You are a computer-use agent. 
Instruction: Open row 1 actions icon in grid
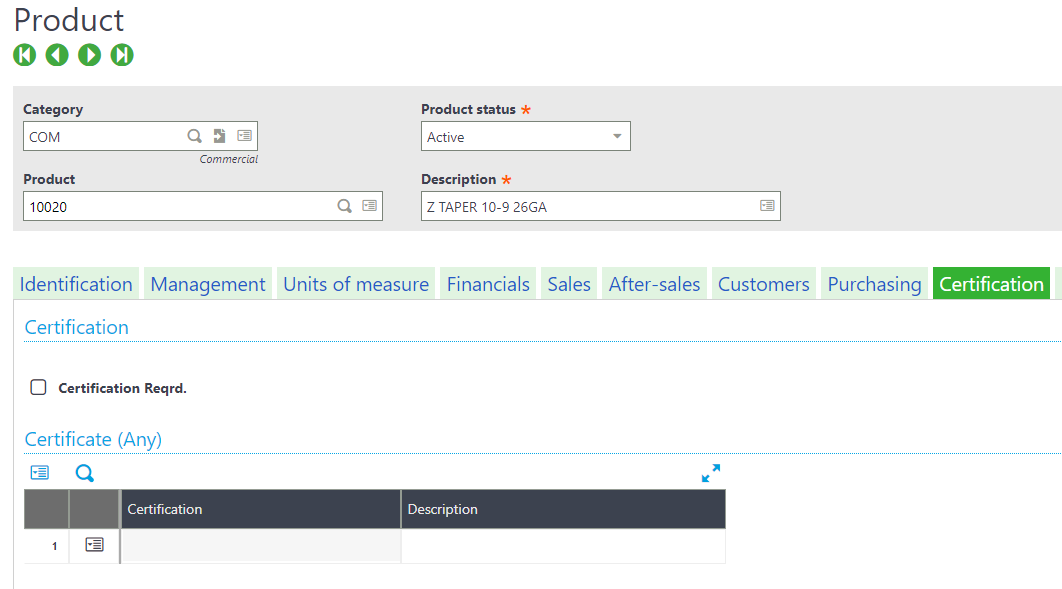94,545
